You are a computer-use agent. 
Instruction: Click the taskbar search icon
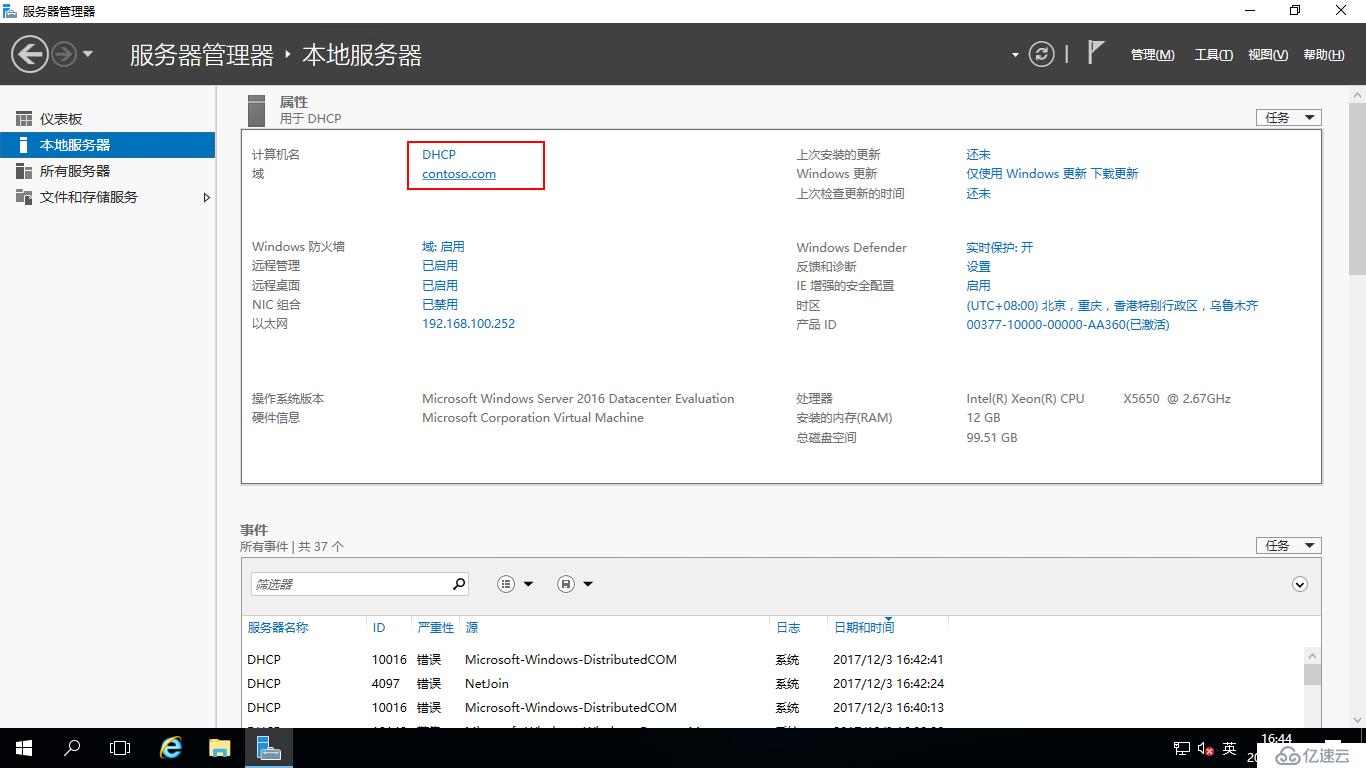[x=72, y=748]
